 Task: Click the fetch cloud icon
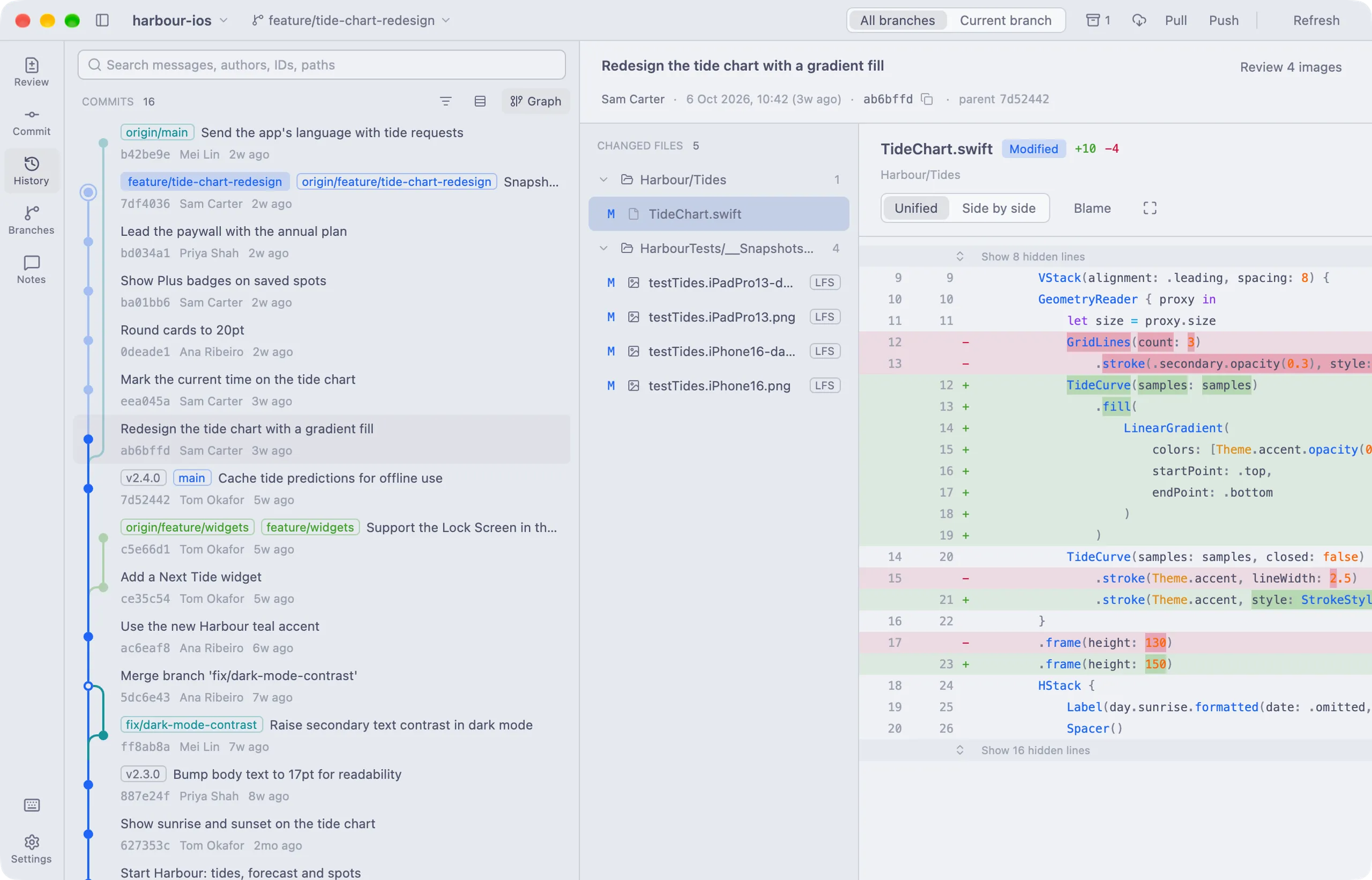click(1139, 20)
